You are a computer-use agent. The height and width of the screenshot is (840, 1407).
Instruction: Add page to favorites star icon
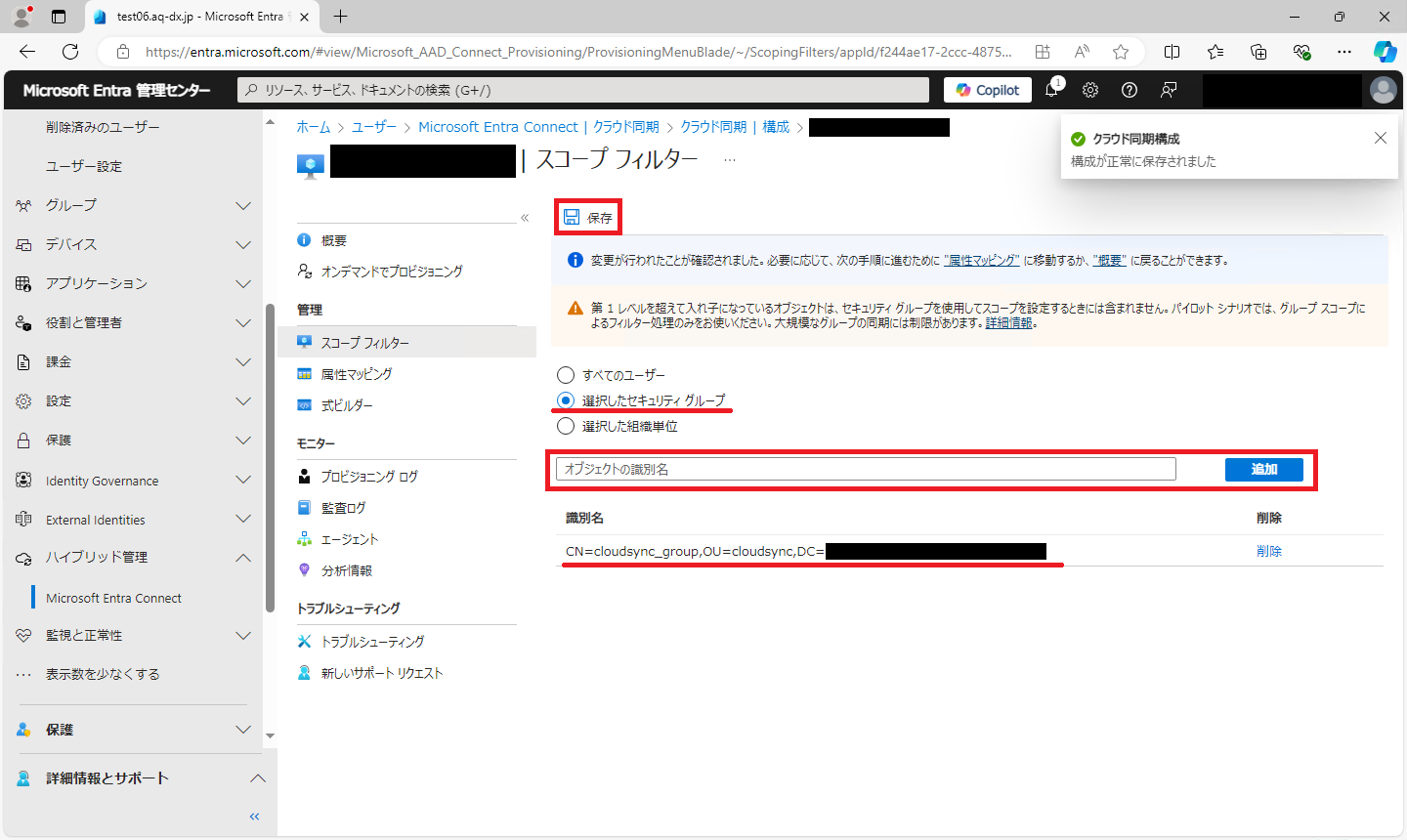coord(1121,52)
